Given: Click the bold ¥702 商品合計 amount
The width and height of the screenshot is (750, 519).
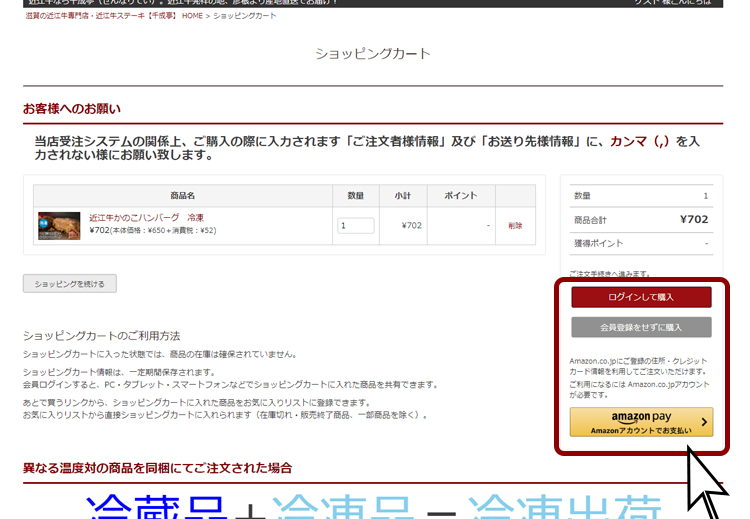Looking at the screenshot, I should [x=693, y=220].
